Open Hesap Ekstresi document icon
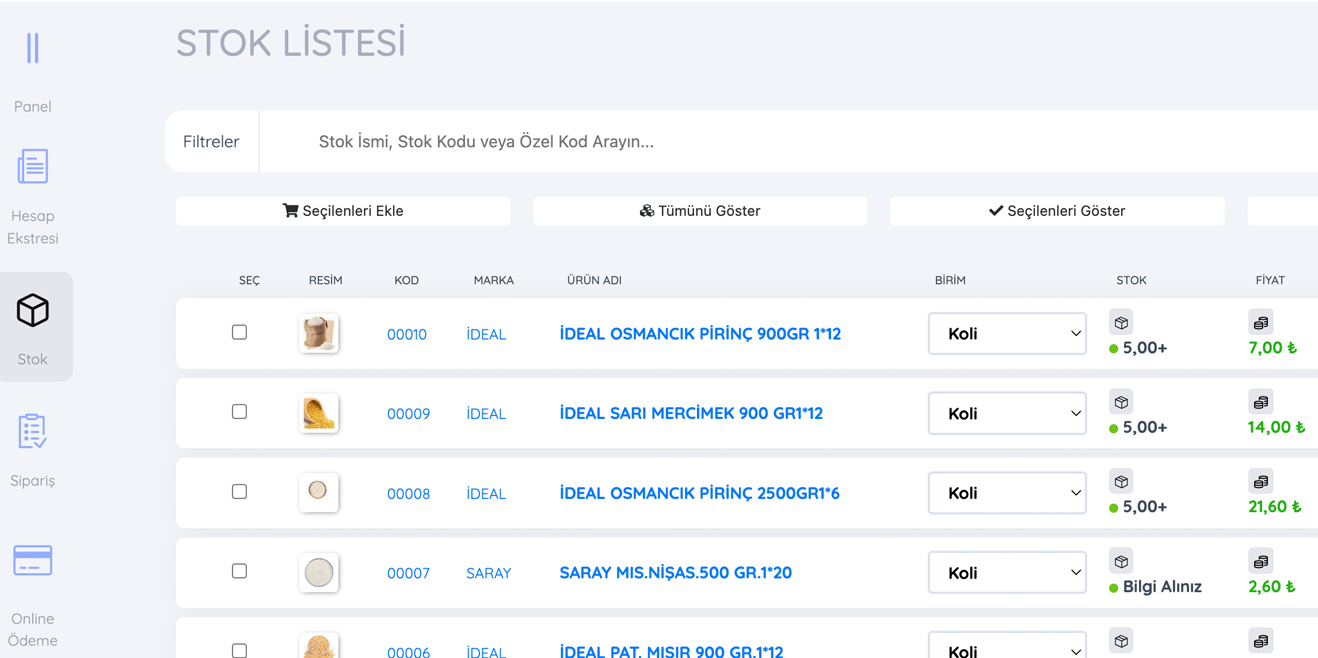 click(x=33, y=166)
